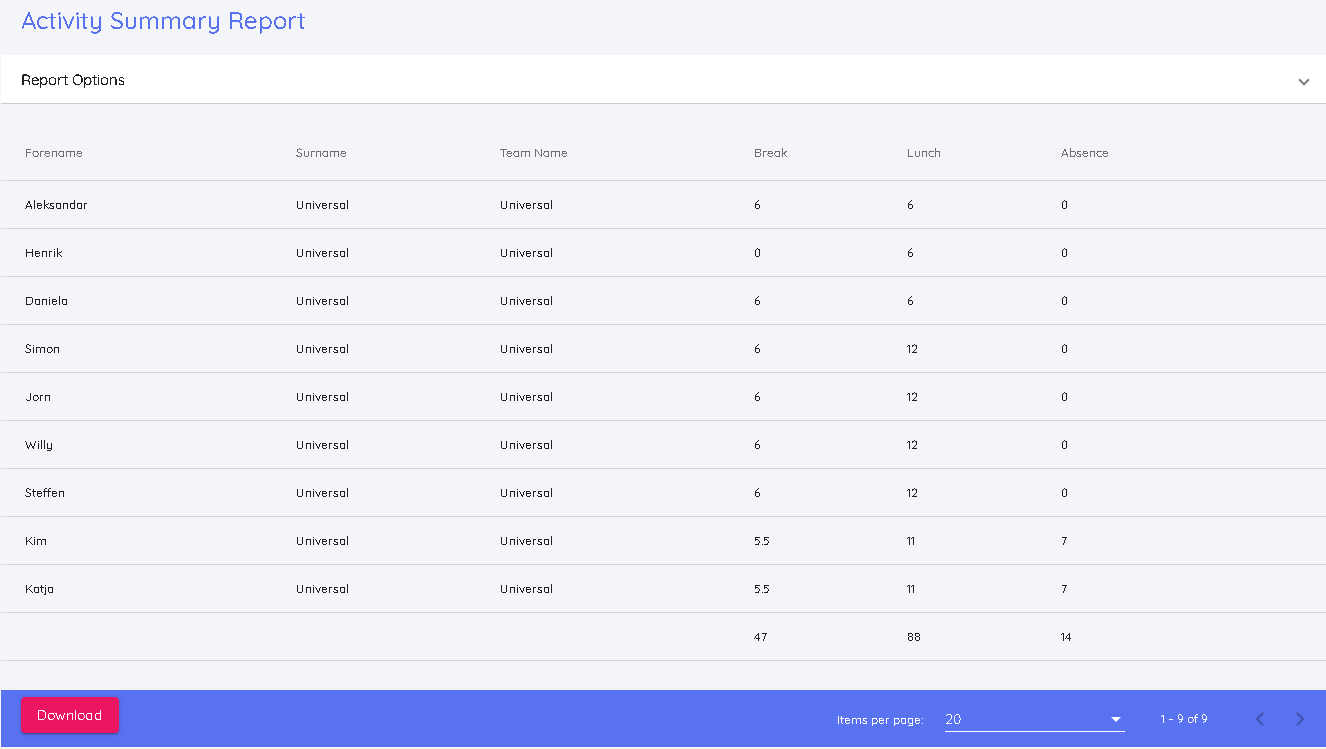
Task: Click the Team Name column header
Action: point(533,153)
